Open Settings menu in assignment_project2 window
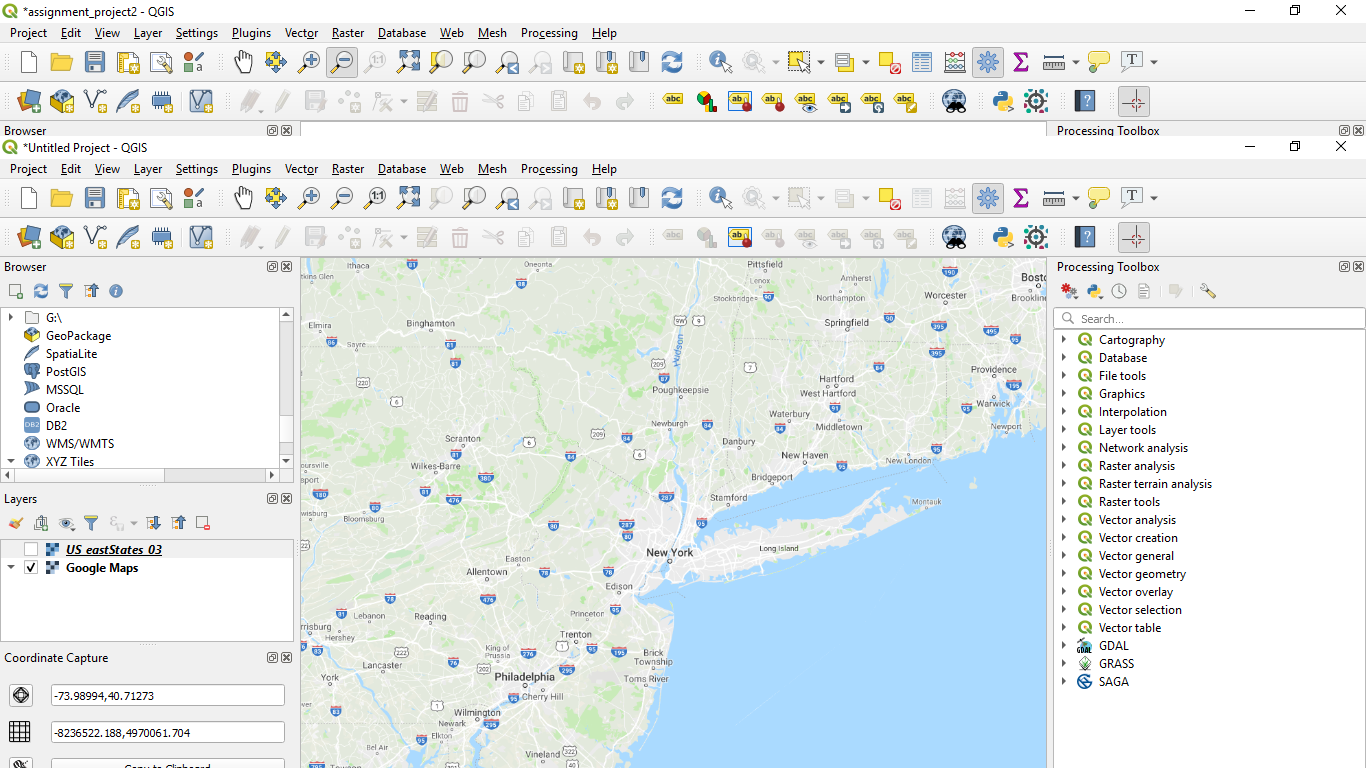 [197, 33]
